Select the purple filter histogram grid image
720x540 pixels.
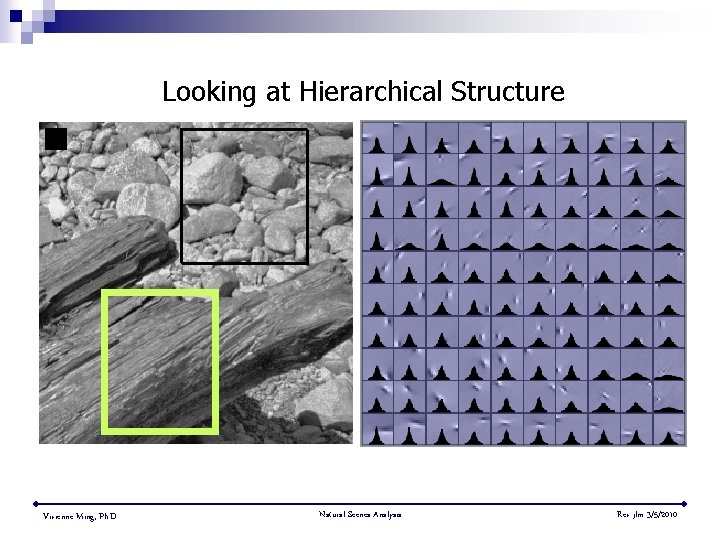coord(523,283)
